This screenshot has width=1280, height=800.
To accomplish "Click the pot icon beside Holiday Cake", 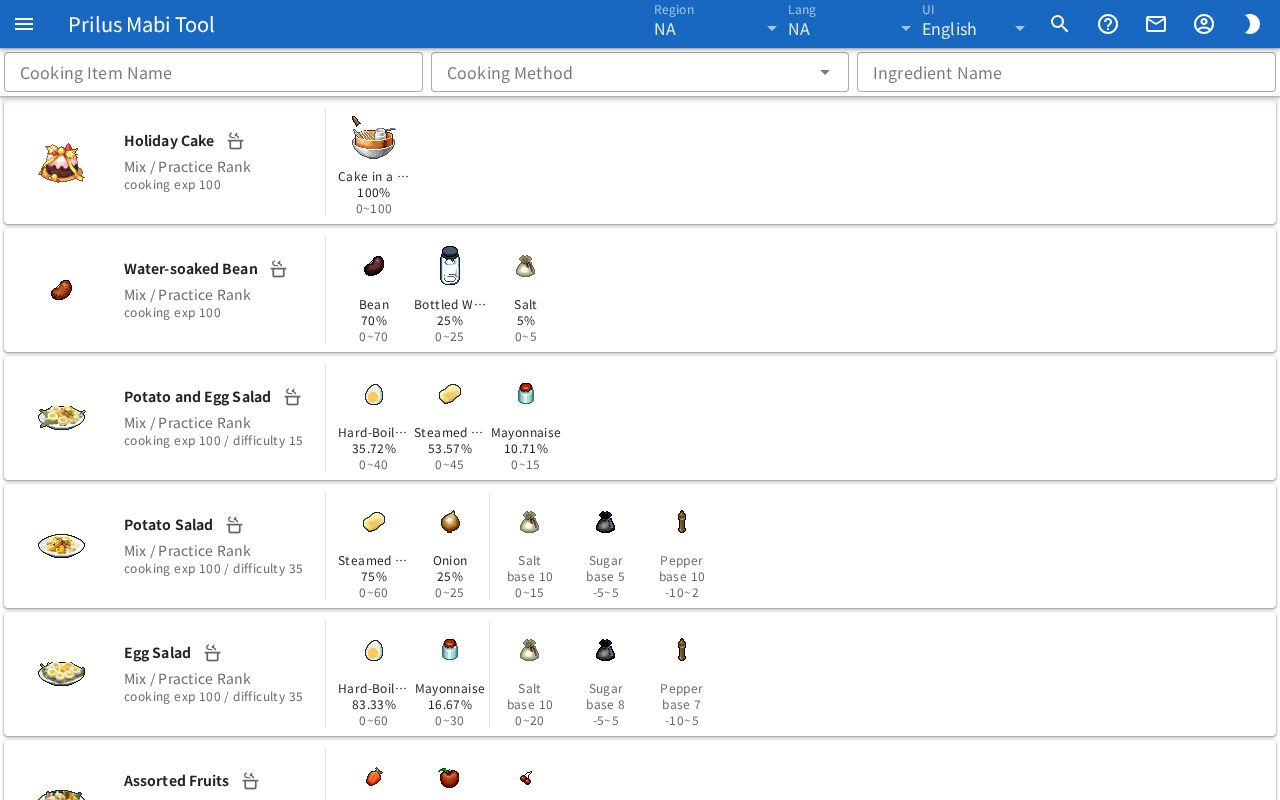I will point(236,141).
